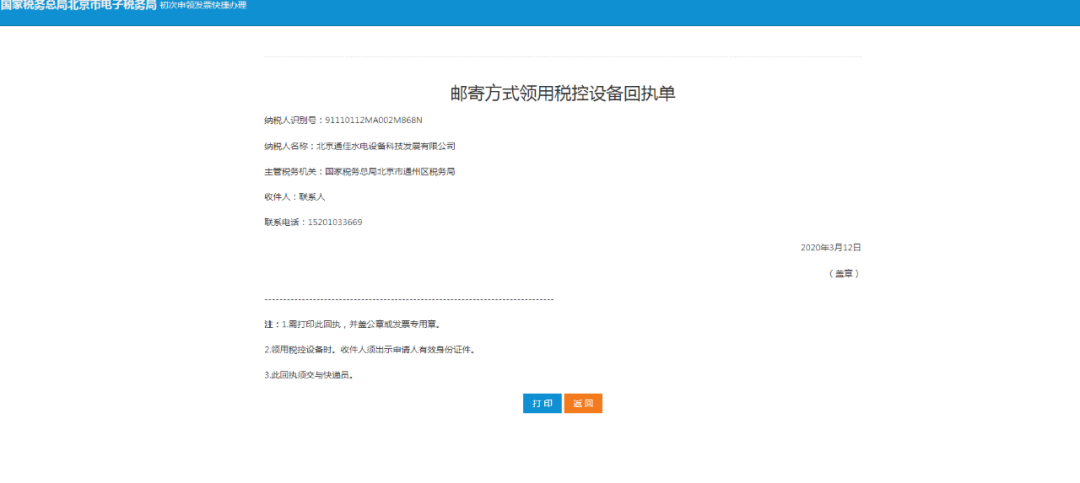Click the 国家税务总局北京市电子税务局 header title

[x=78, y=5]
